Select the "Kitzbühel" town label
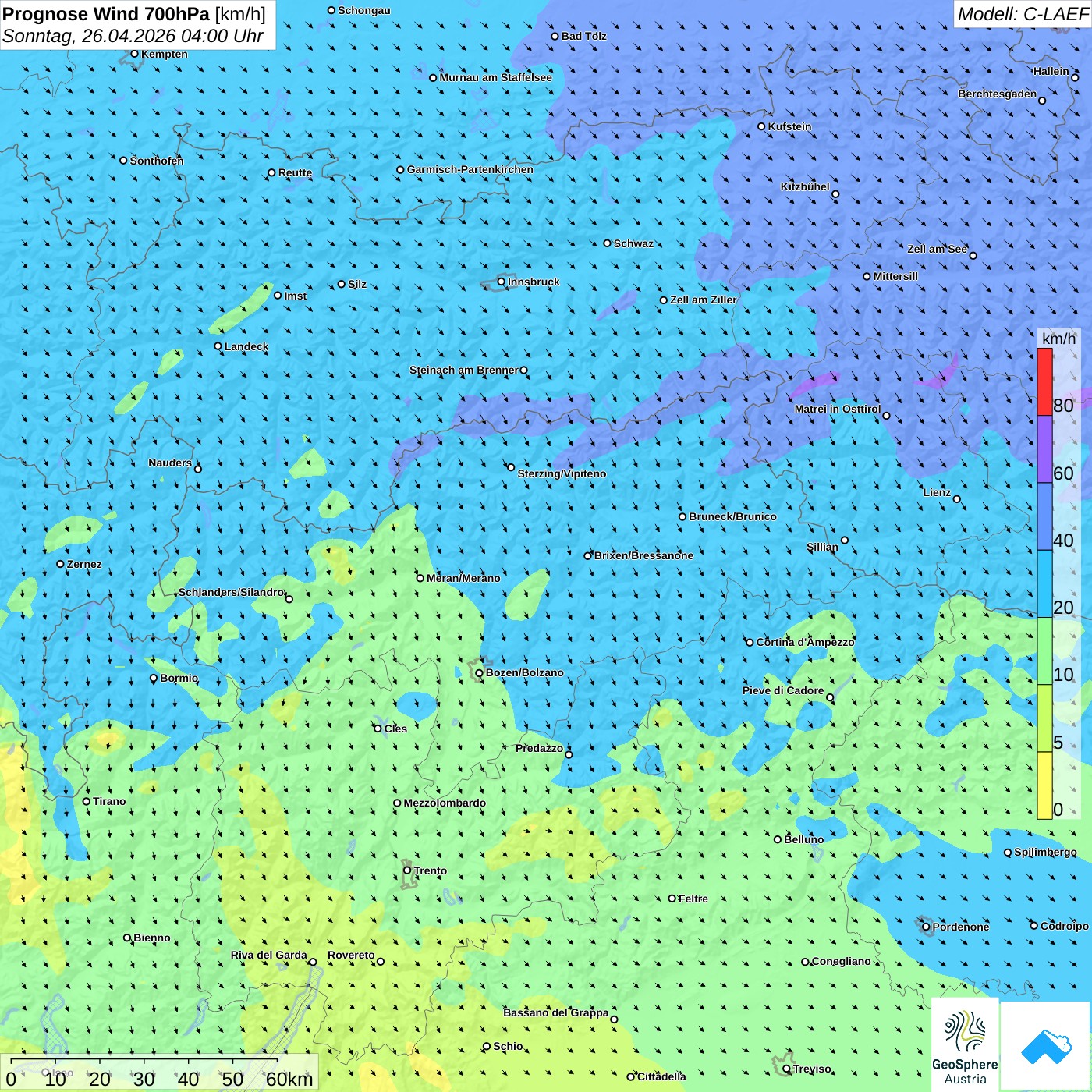Image resolution: width=1092 pixels, height=1092 pixels. coord(805,186)
